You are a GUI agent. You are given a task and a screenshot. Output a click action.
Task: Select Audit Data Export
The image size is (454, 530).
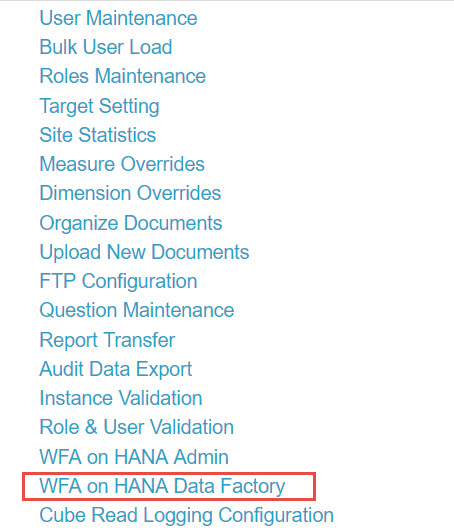click(116, 369)
